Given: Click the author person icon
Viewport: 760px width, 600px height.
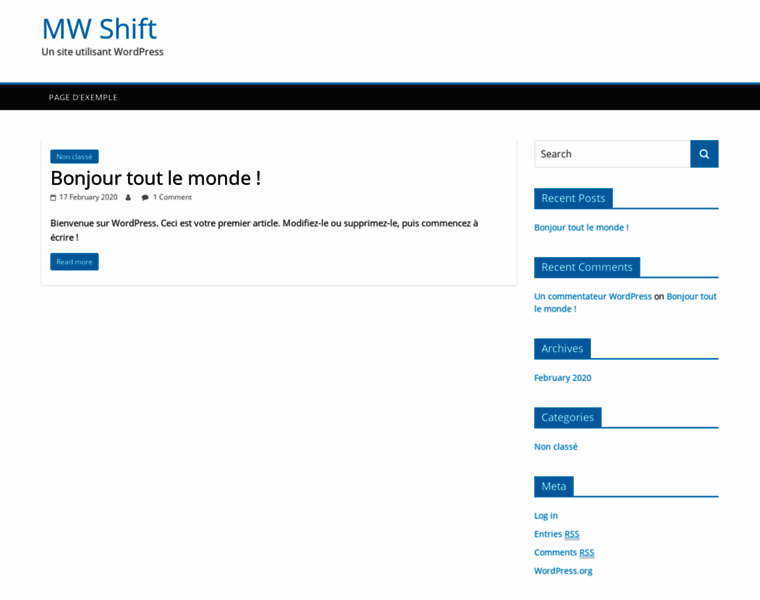Looking at the screenshot, I should coord(128,198).
